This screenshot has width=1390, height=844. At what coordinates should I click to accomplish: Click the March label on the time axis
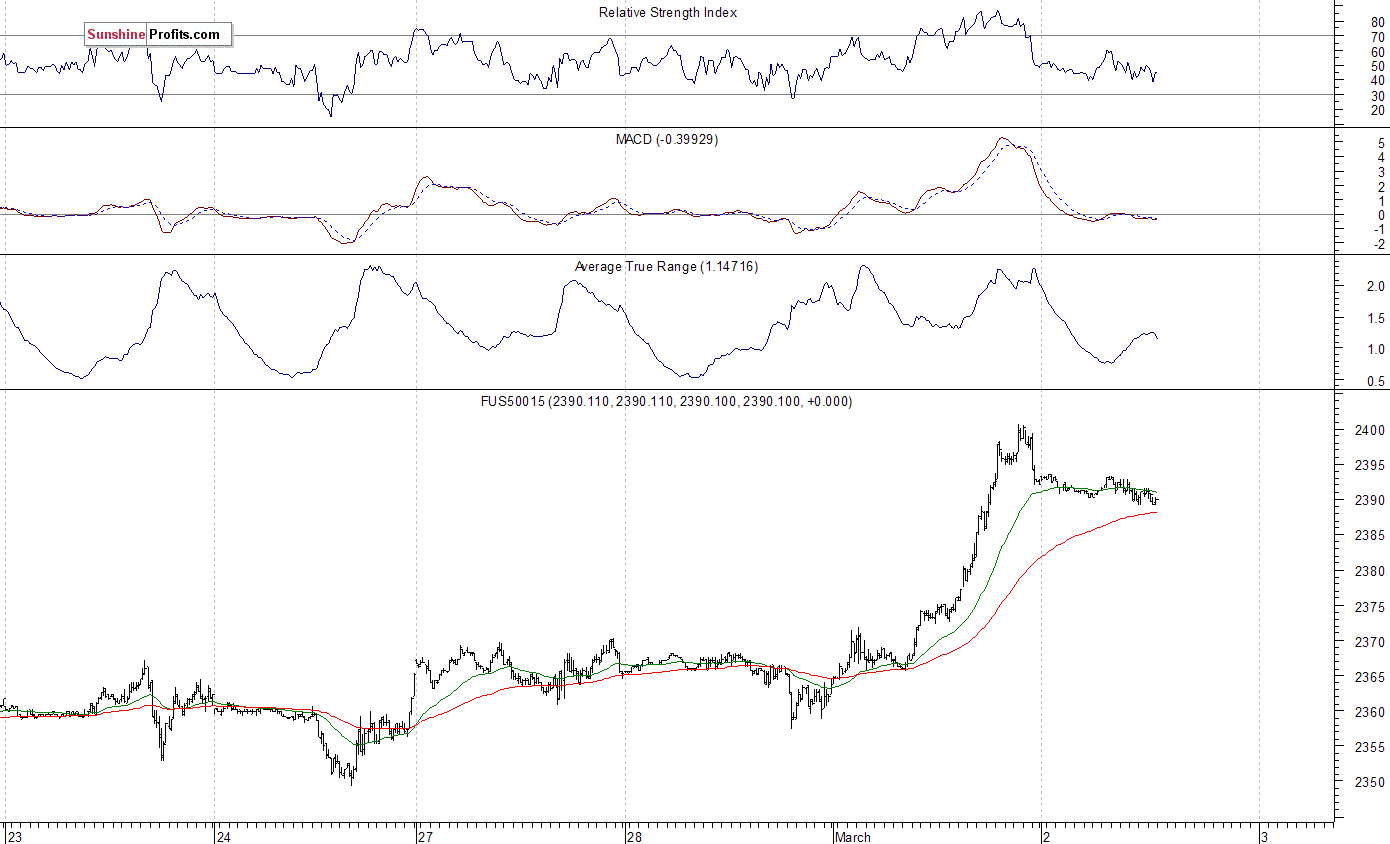pos(853,837)
